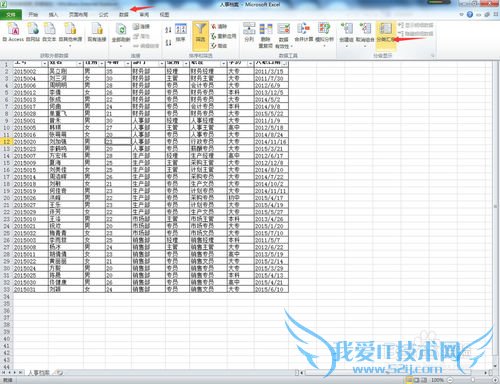
Task: Click the Group outline icon
Action: pyautogui.click(x=346, y=29)
